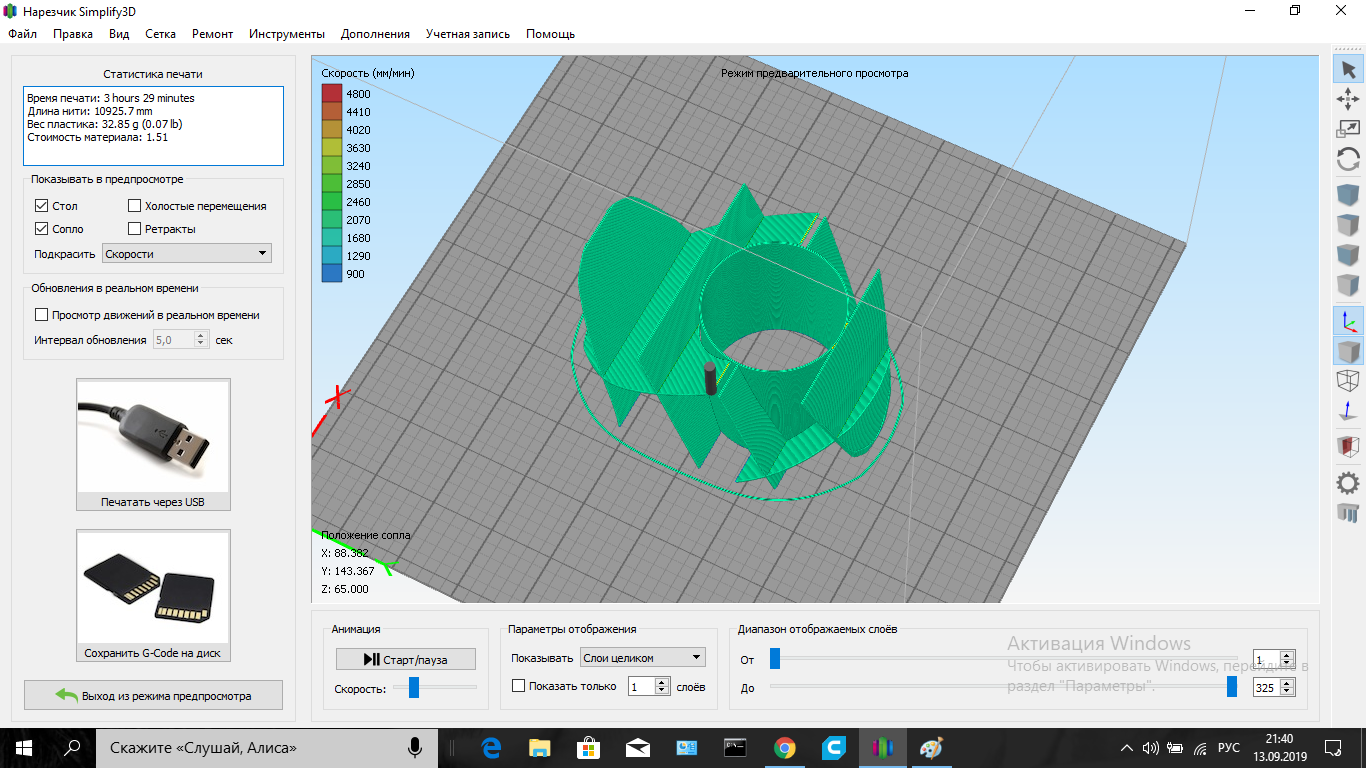1366x768 pixels.
Task: Open the Ремонт menu
Action: pos(211,34)
